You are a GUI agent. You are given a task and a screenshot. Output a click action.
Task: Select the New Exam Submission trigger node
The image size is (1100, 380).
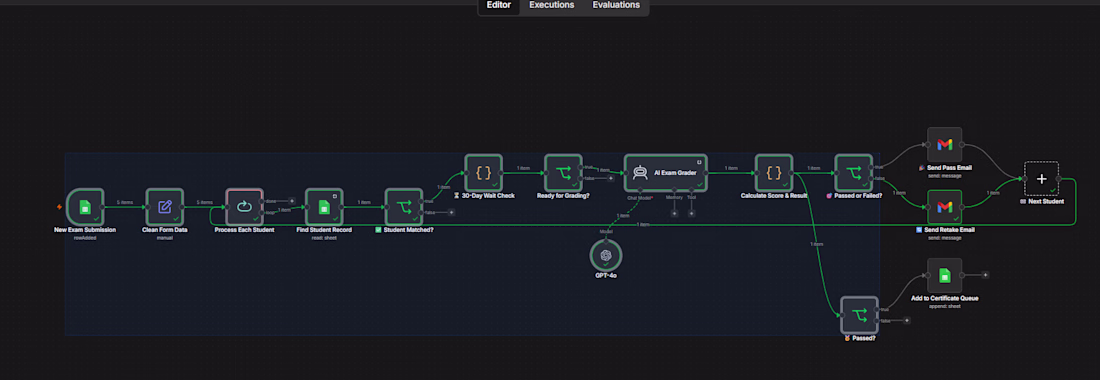(85, 207)
